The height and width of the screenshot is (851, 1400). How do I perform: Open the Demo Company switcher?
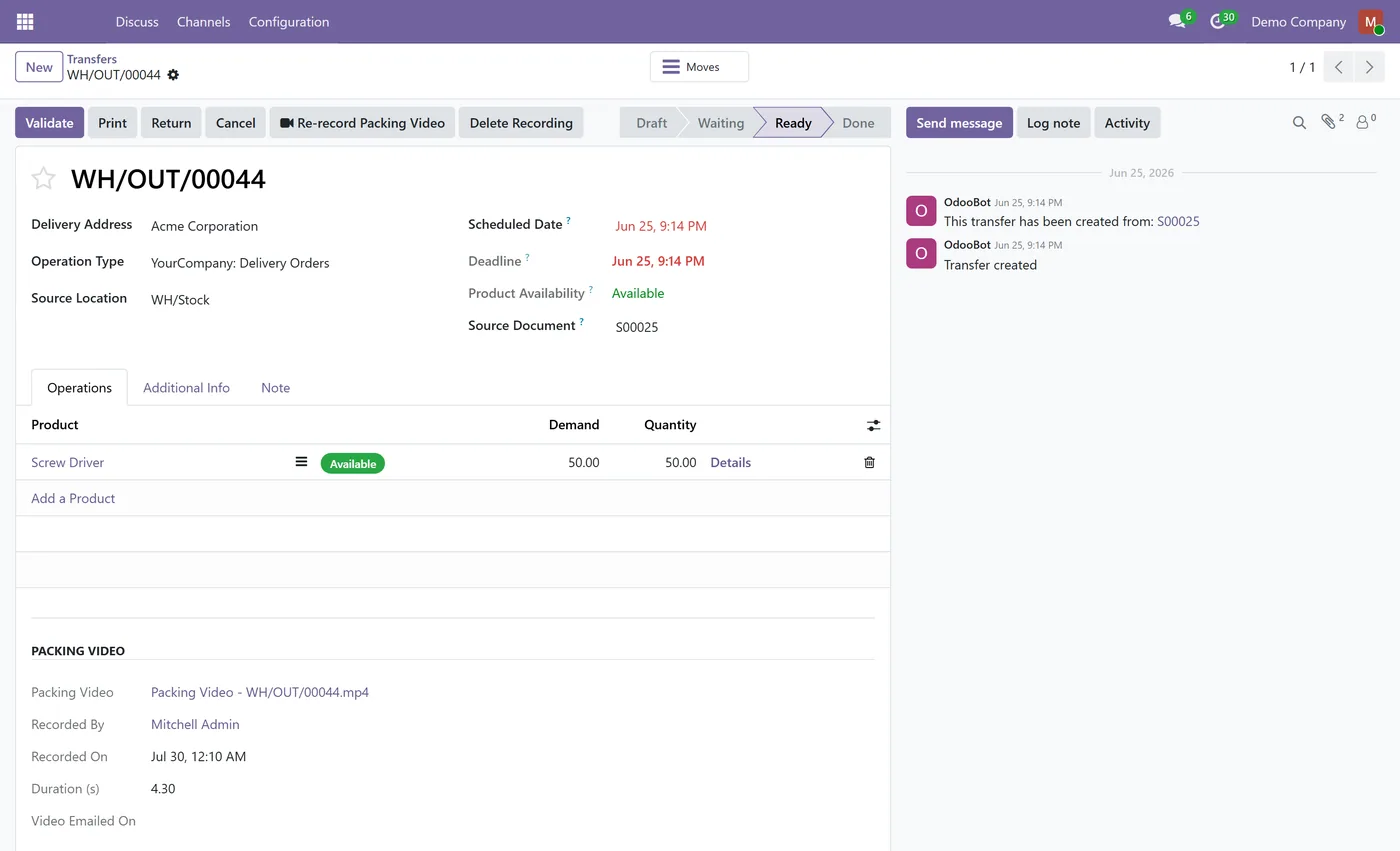tap(1298, 21)
